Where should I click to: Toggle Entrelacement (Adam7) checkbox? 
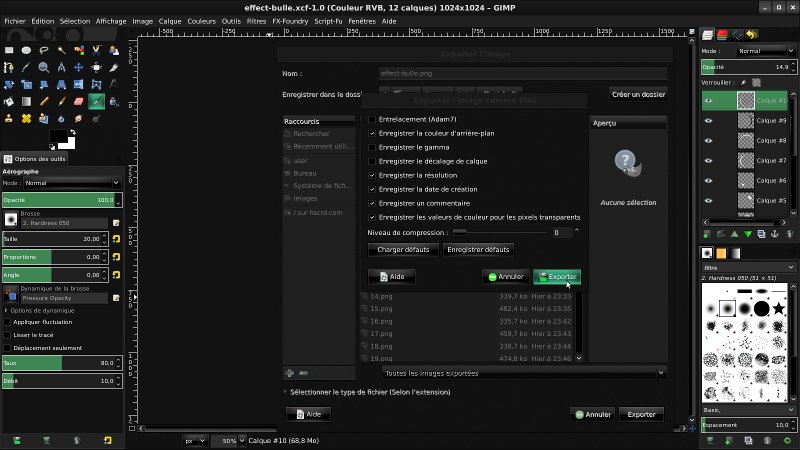(x=372, y=119)
